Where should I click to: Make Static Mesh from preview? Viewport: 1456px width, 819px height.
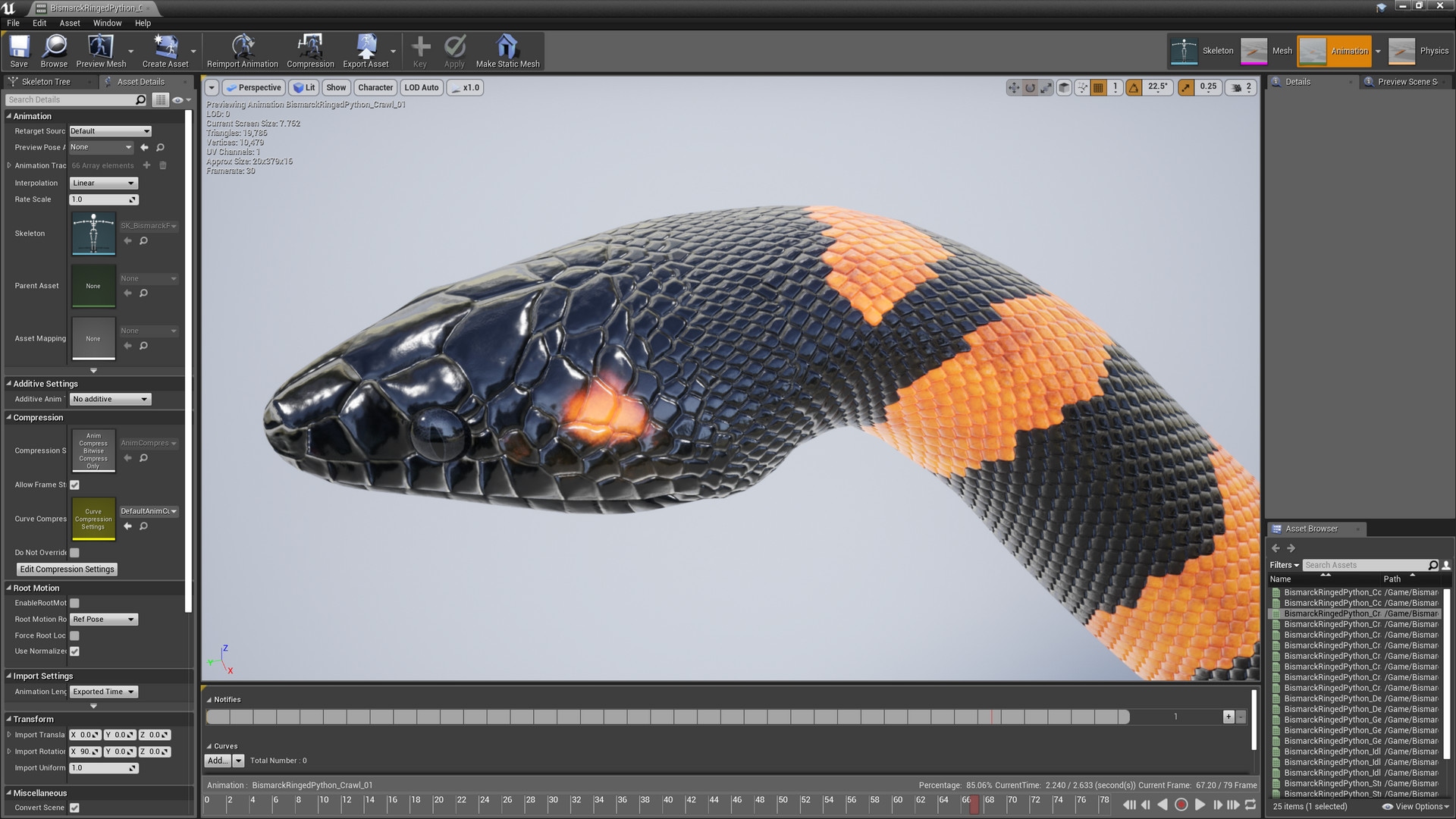tap(507, 51)
